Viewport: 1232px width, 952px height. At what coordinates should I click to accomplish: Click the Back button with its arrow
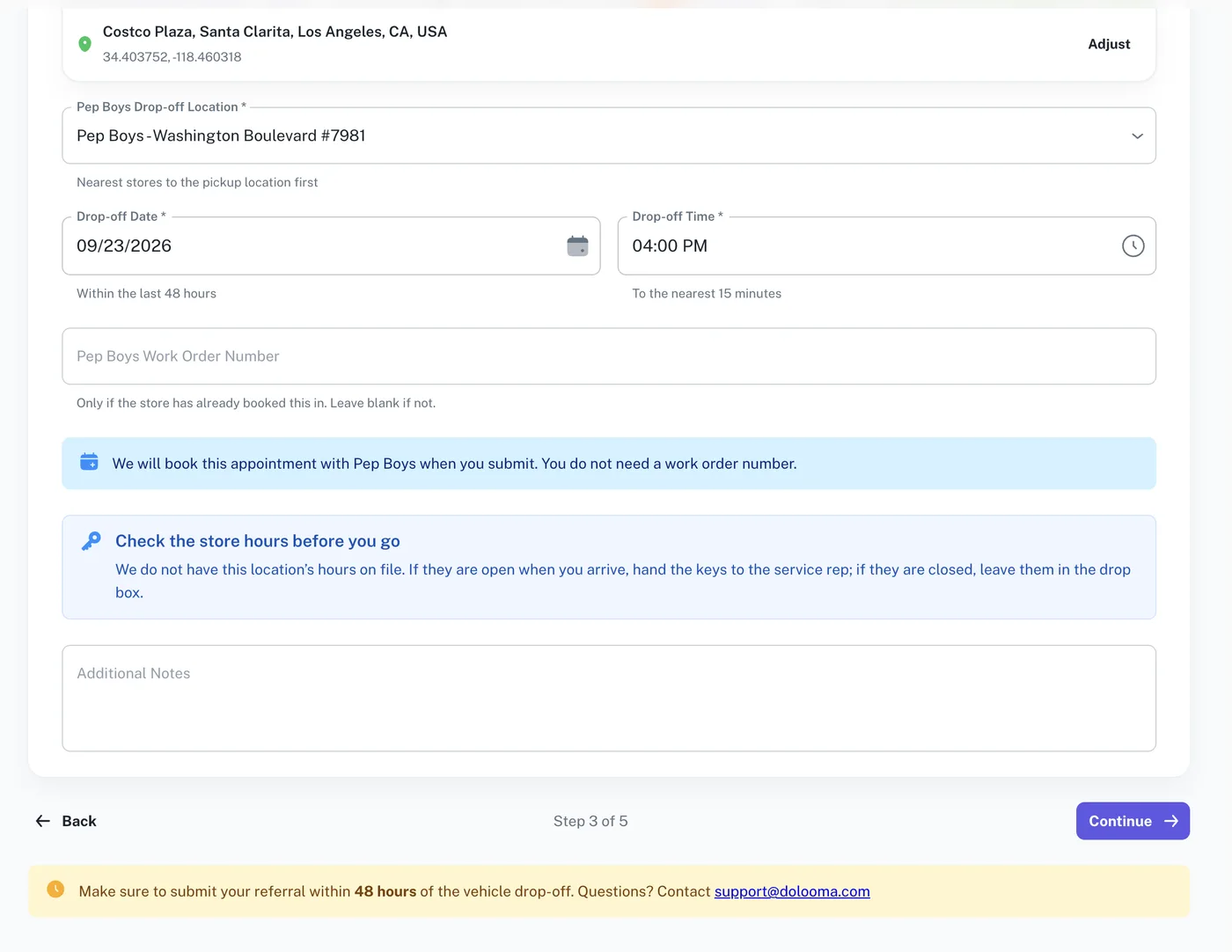[66, 821]
